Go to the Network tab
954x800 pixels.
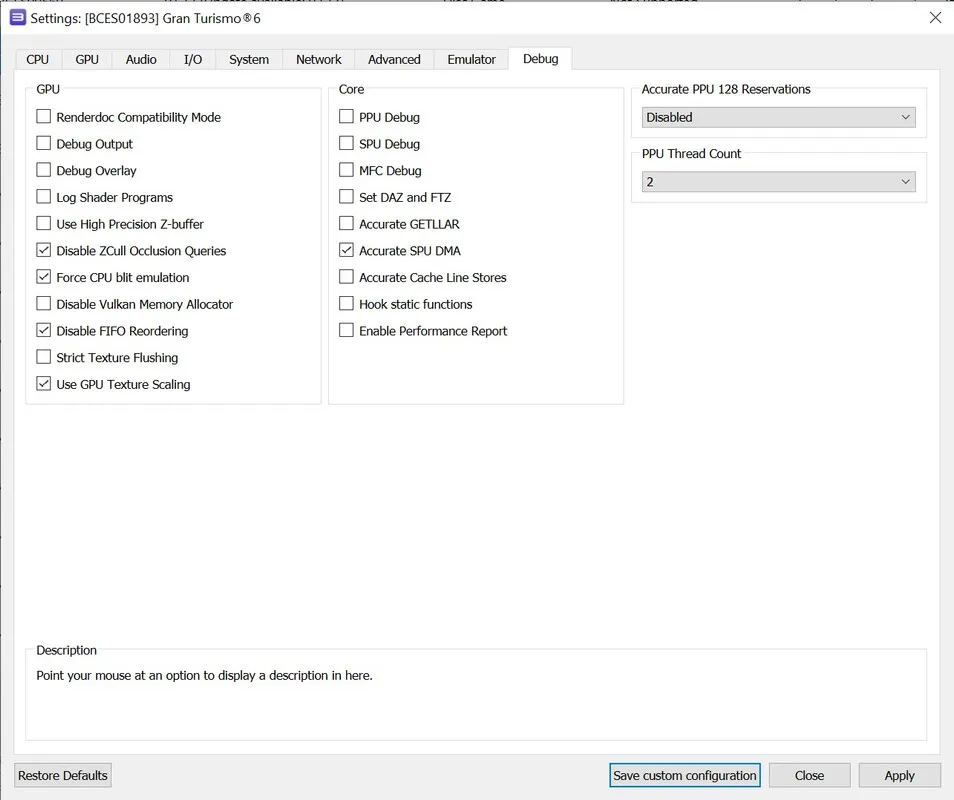[319, 60]
